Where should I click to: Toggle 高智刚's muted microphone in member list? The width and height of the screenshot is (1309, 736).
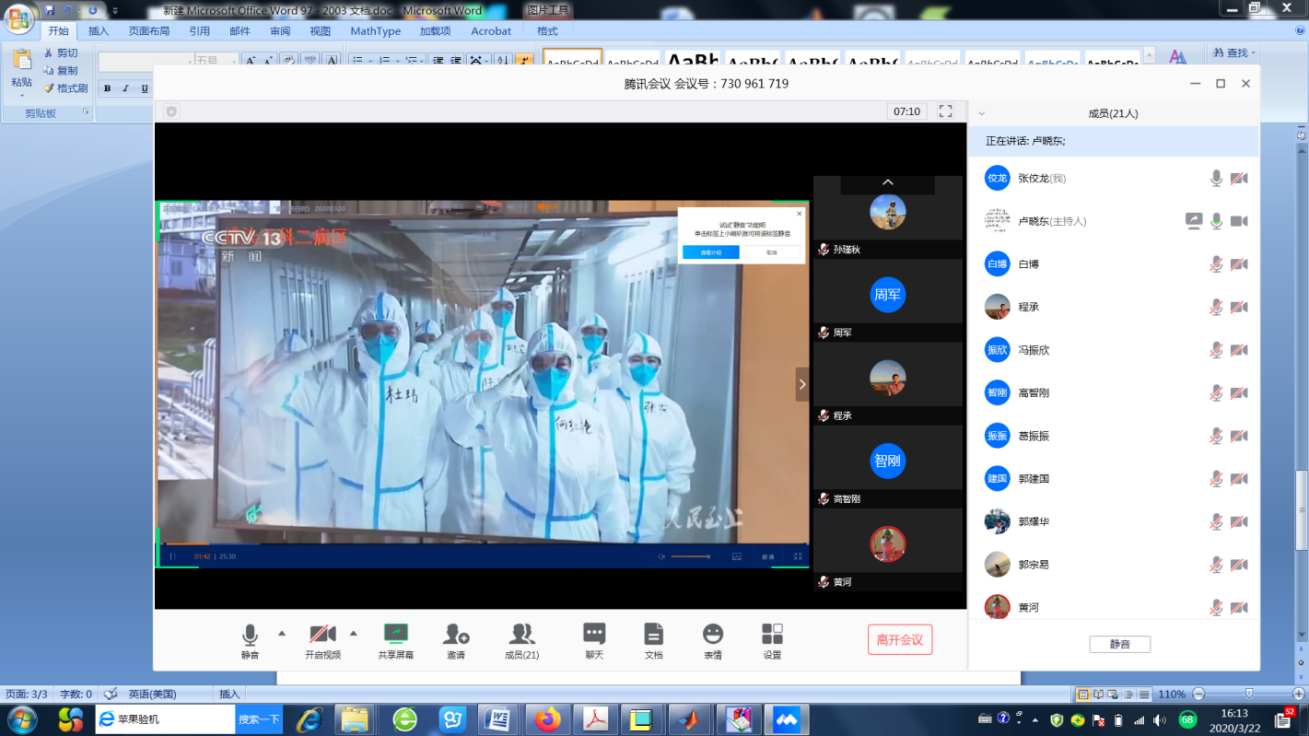tap(1216, 393)
